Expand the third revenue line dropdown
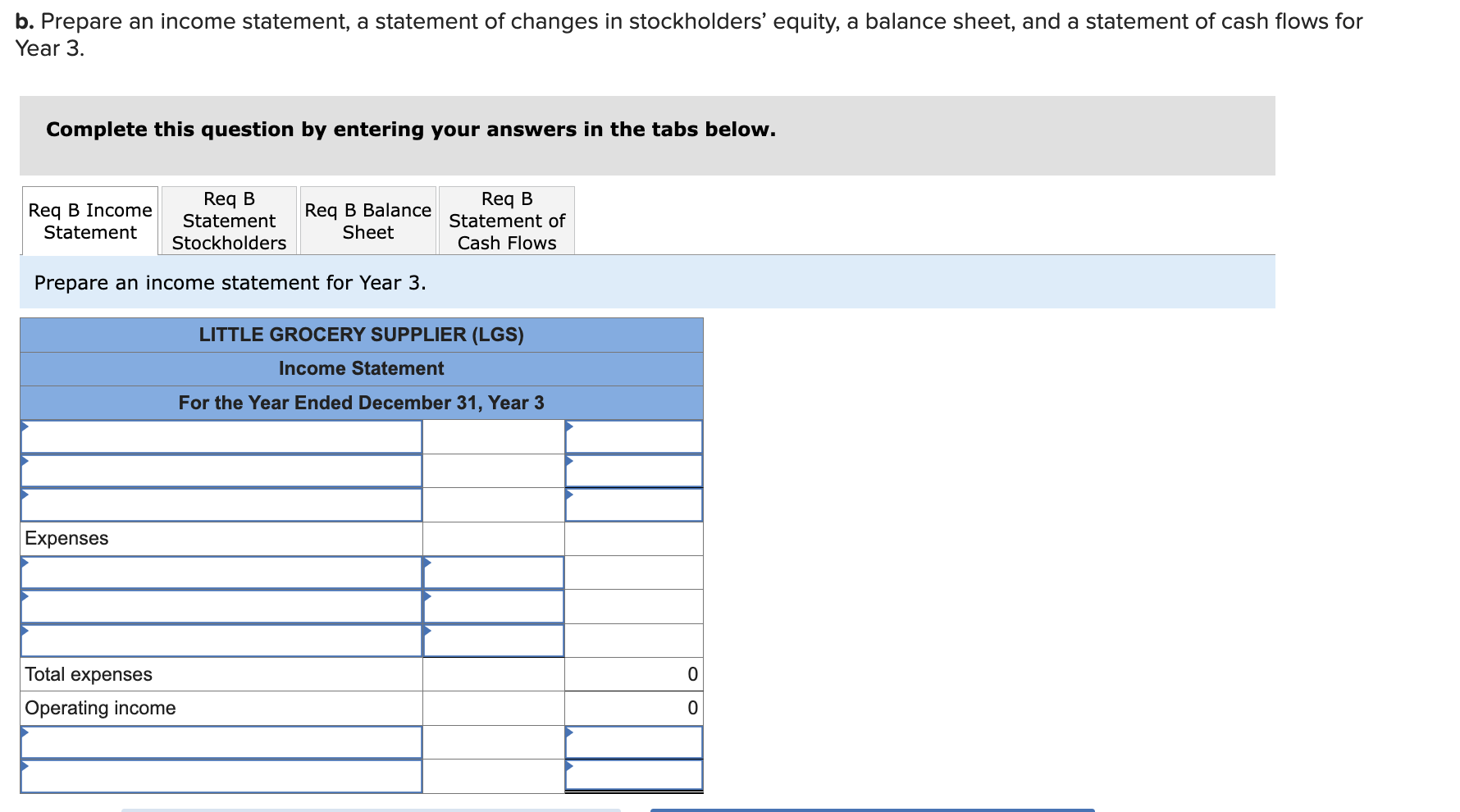 point(221,504)
